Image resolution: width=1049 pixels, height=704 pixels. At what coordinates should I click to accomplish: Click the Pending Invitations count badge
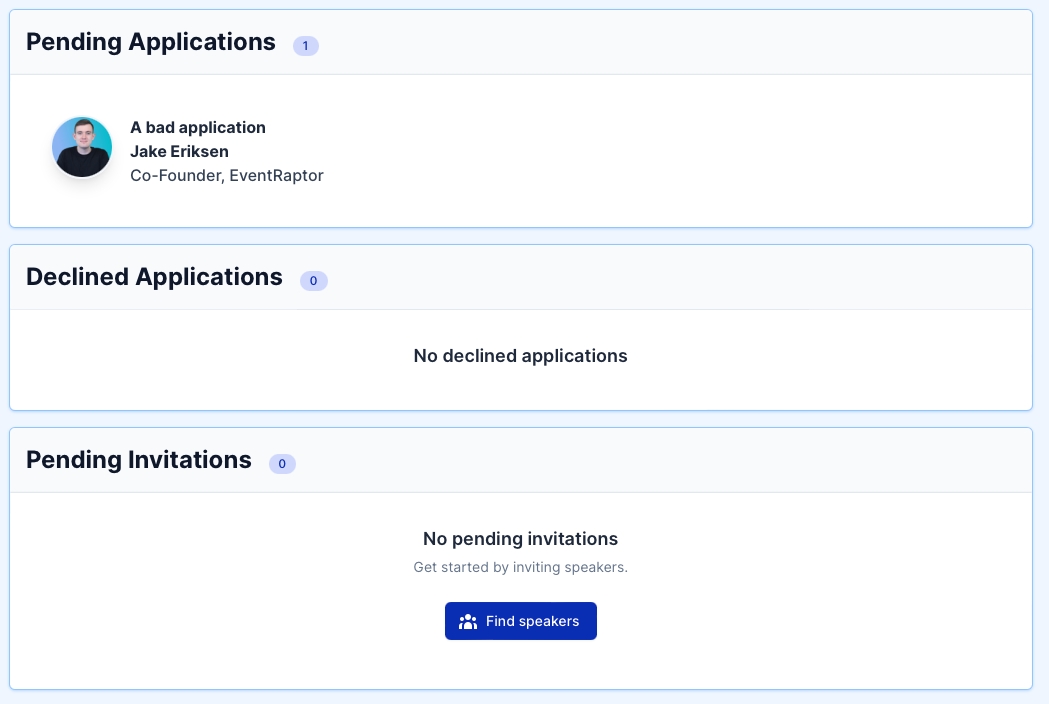point(282,464)
